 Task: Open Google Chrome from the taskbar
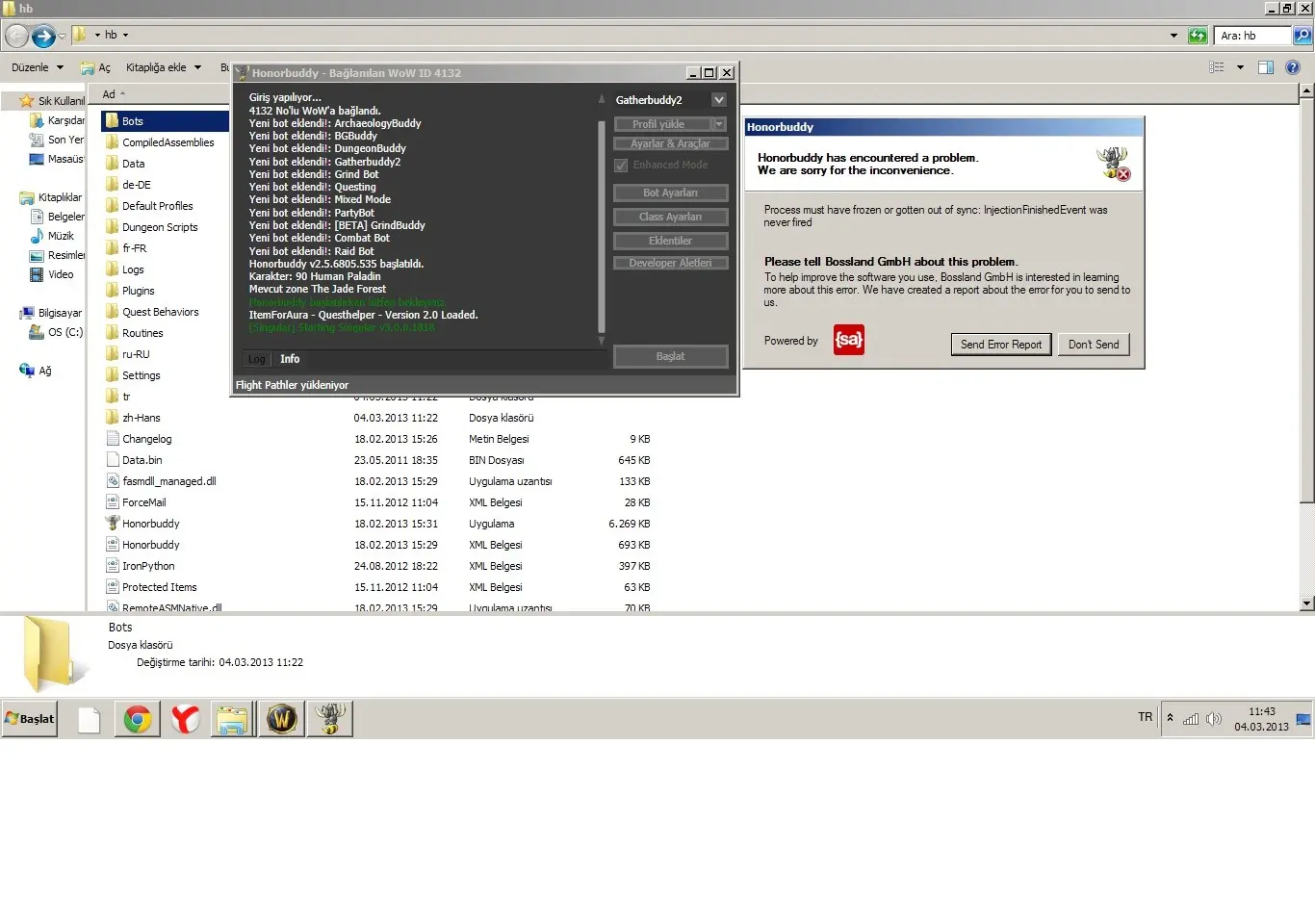(138, 719)
